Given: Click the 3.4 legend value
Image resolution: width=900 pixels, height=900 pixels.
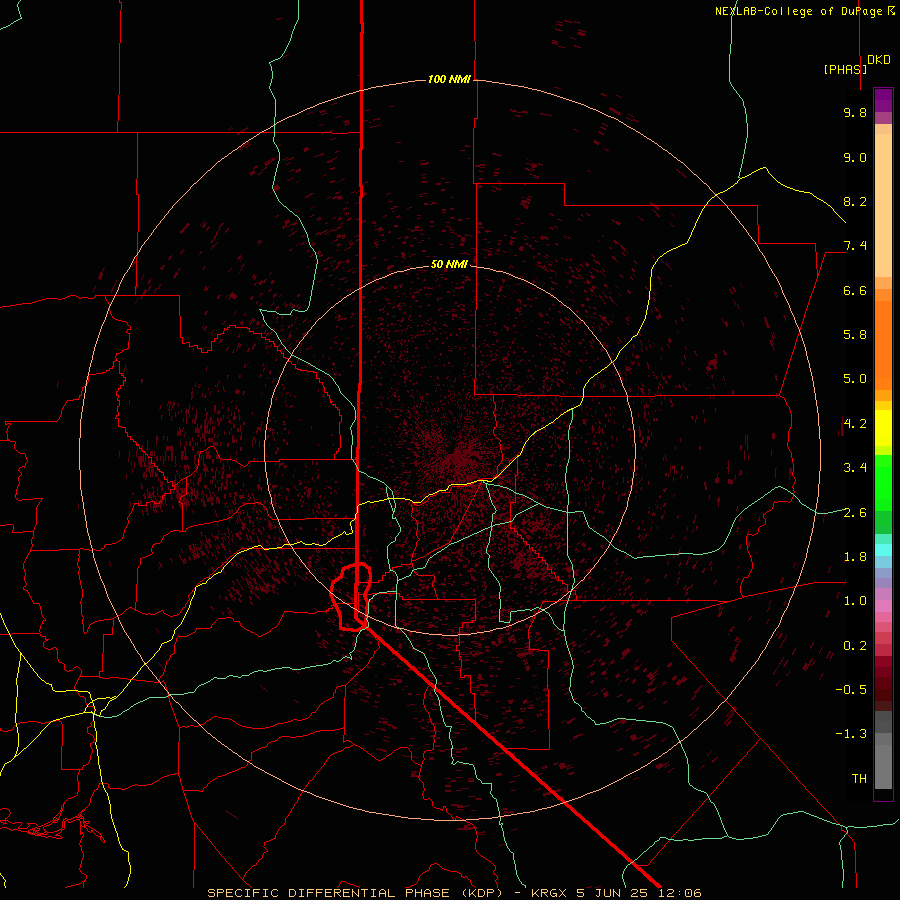Looking at the screenshot, I should (x=855, y=468).
